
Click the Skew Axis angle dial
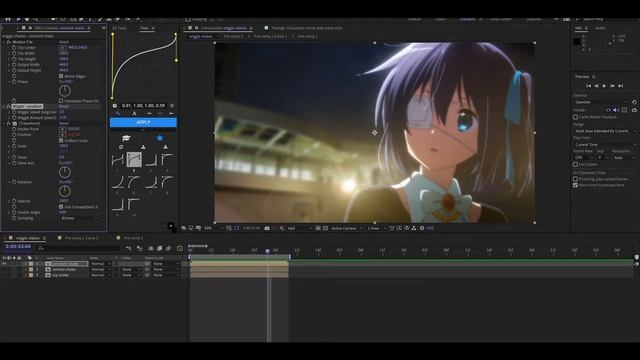65,172
